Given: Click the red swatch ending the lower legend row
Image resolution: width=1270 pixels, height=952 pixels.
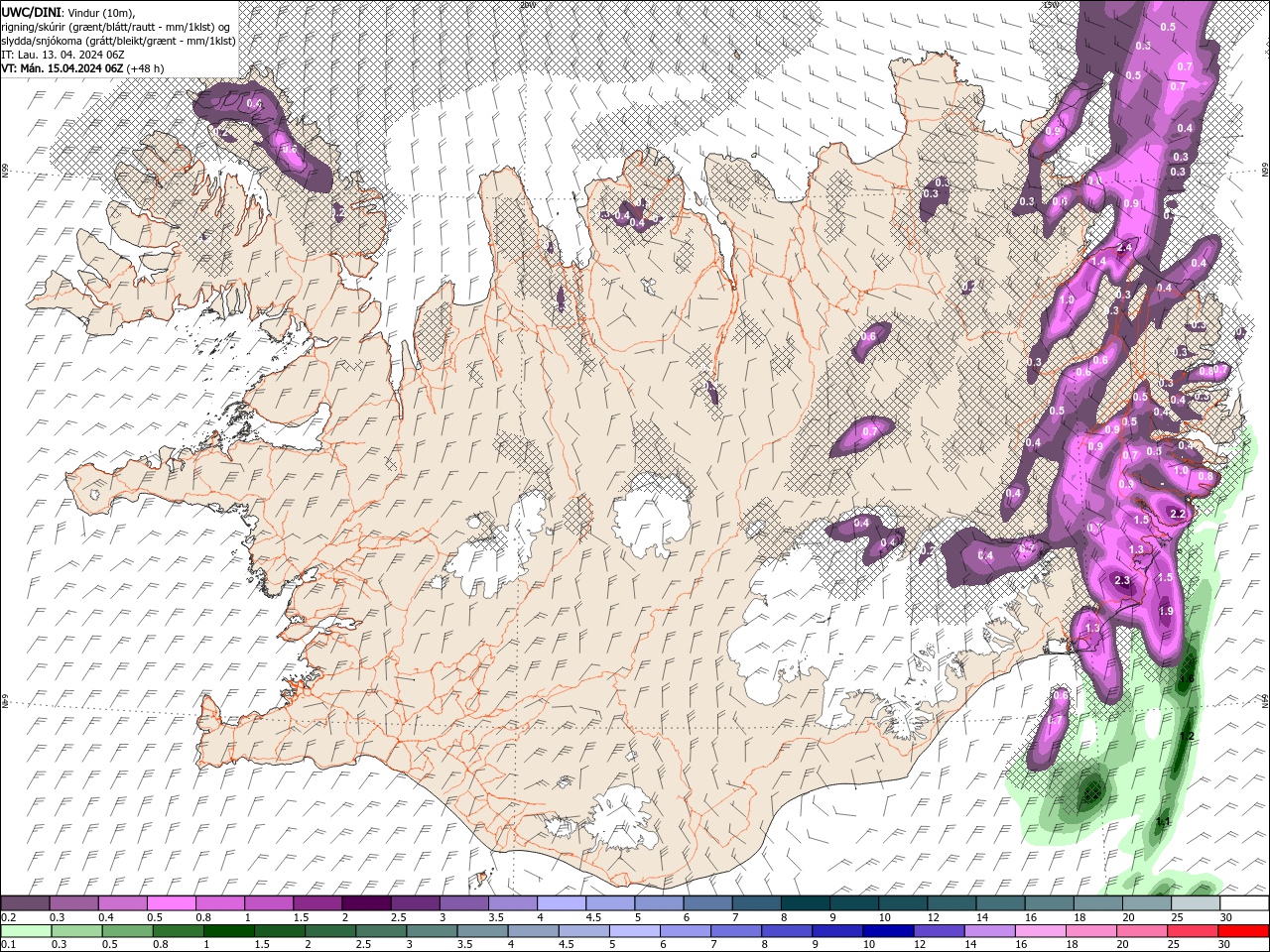Looking at the screenshot, I should click(x=1243, y=931).
